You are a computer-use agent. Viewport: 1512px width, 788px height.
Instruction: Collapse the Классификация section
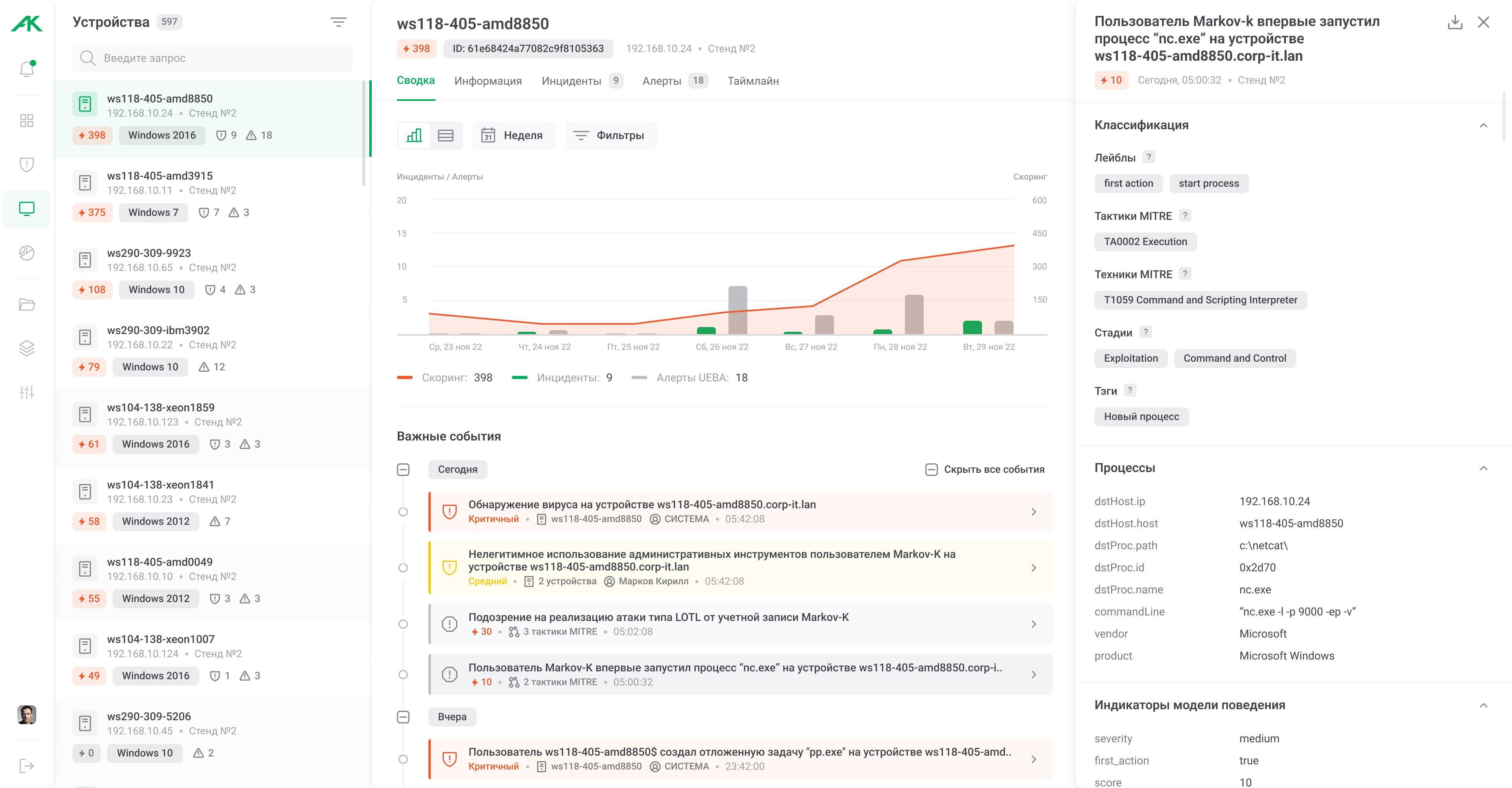[x=1483, y=125]
